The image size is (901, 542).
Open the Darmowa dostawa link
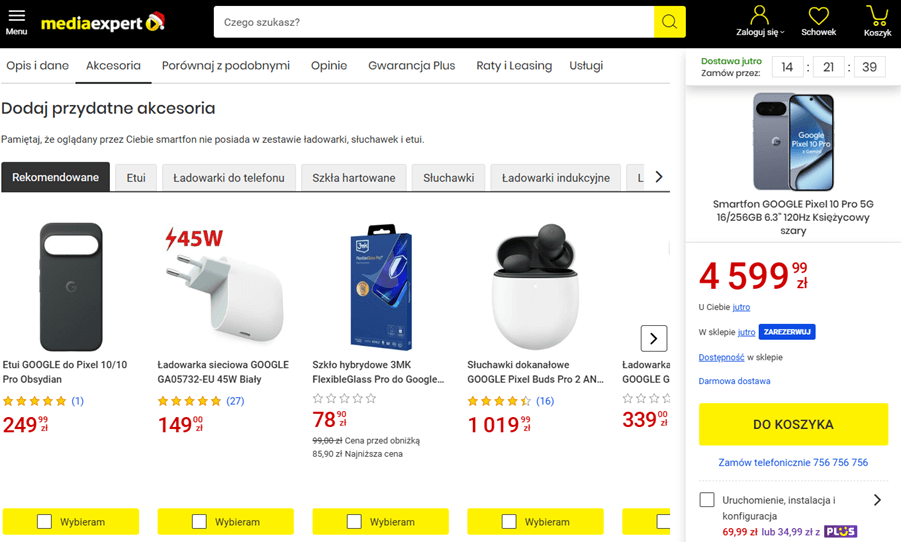(734, 381)
